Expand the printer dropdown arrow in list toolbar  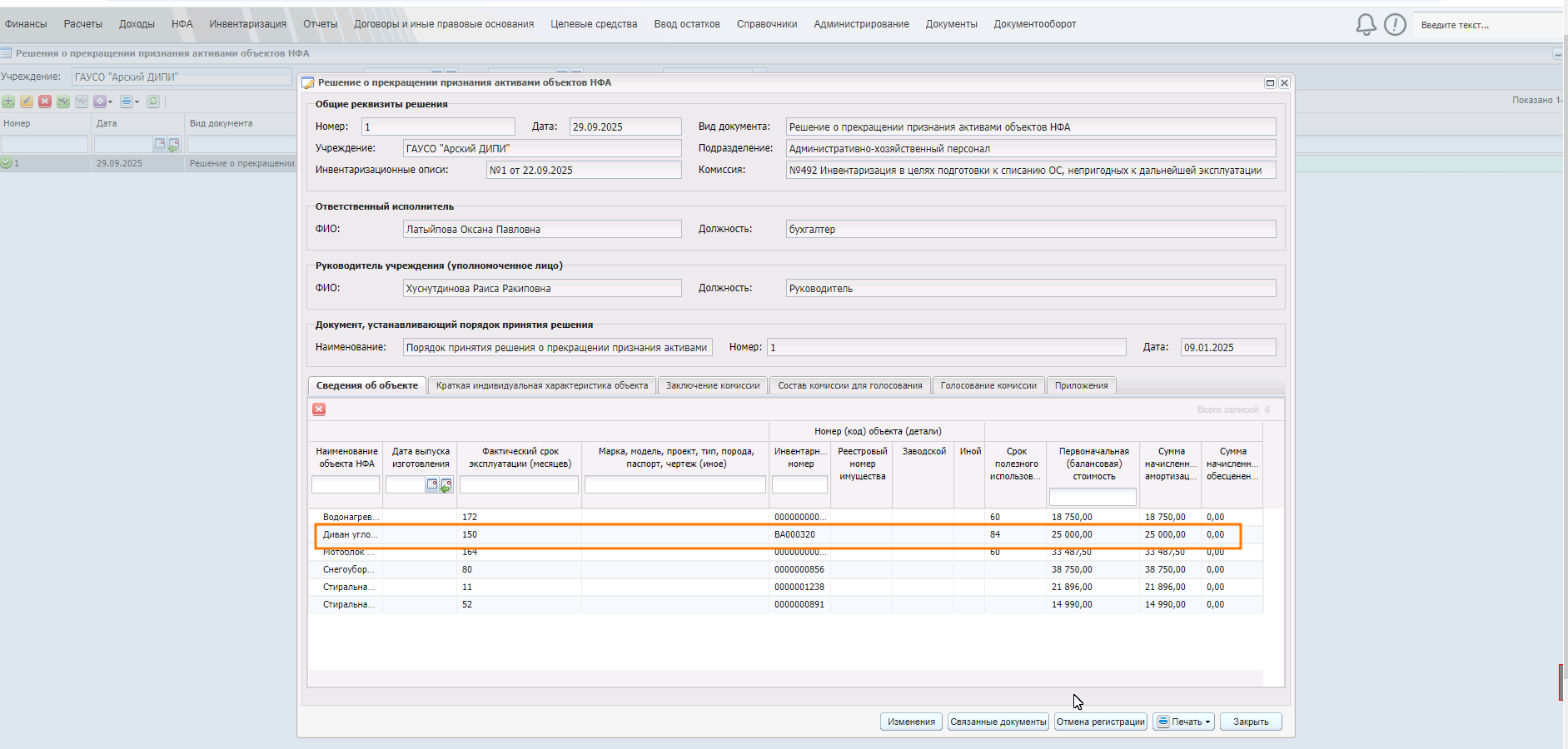click(137, 102)
